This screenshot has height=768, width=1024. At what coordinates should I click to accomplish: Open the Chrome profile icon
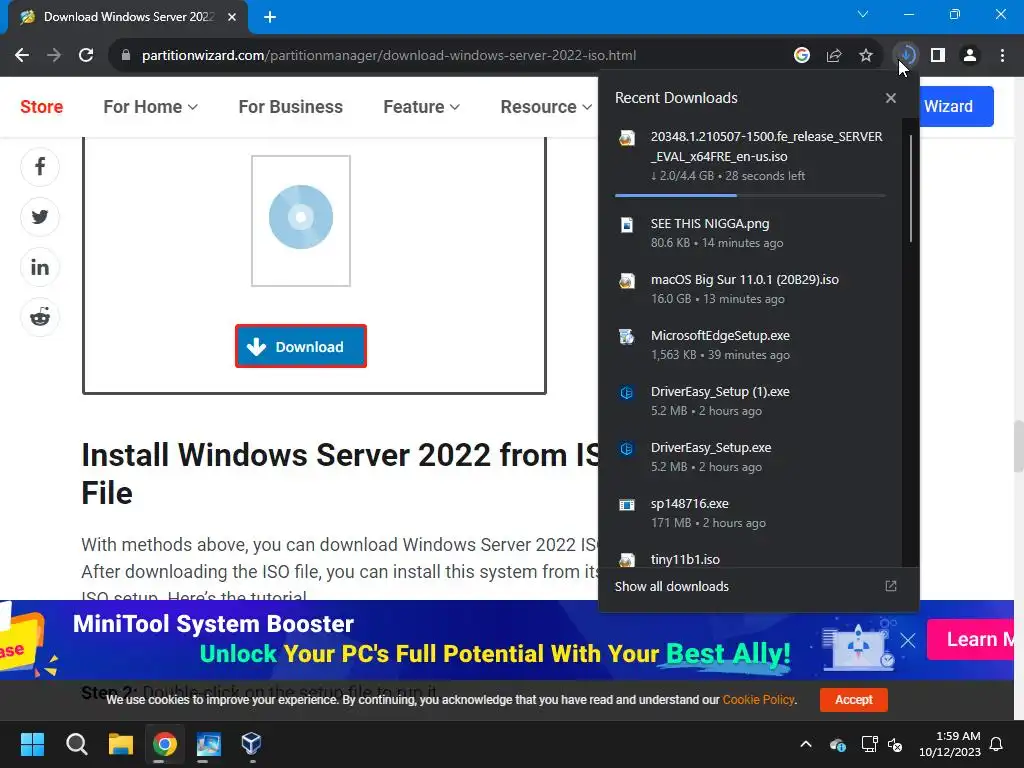point(970,56)
